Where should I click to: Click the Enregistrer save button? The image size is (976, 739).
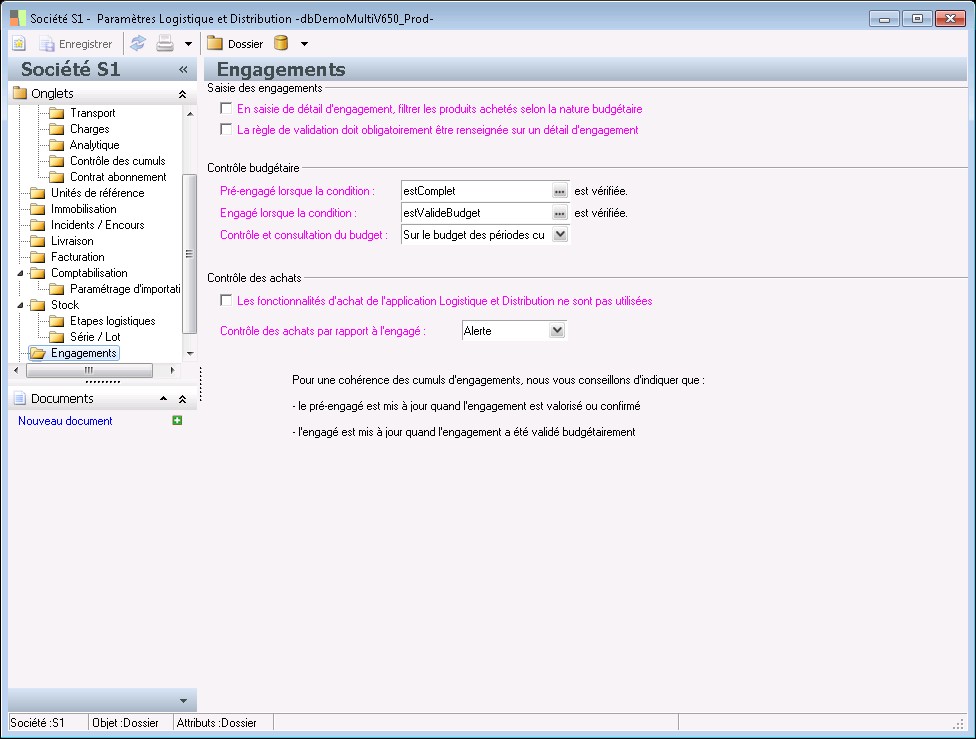[75, 44]
